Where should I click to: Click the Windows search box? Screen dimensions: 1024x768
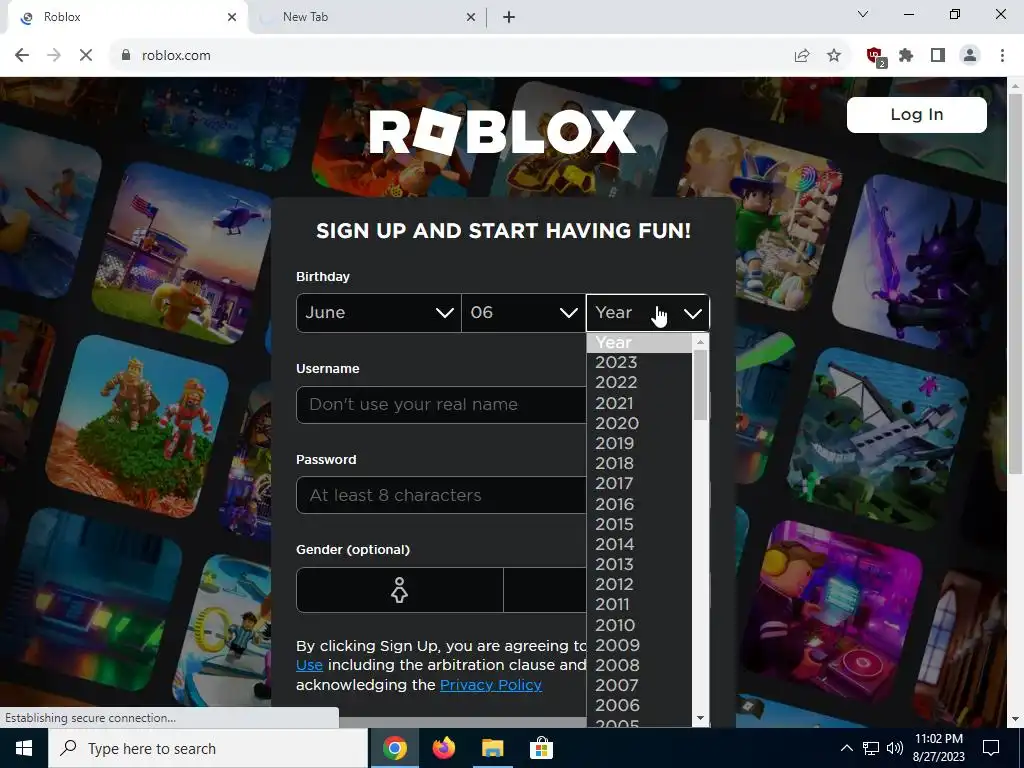[x=208, y=748]
